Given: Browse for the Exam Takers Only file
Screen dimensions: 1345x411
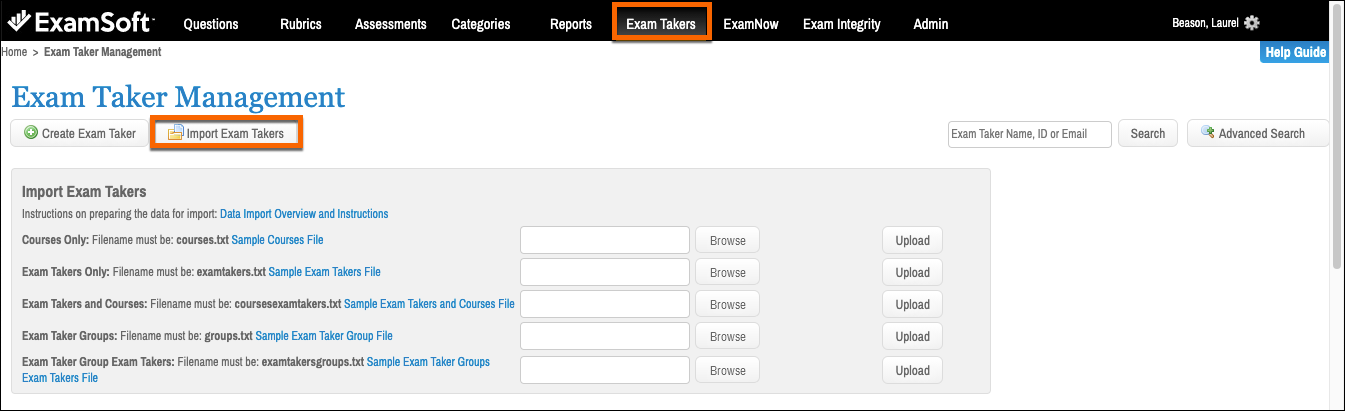Looking at the screenshot, I should (728, 272).
